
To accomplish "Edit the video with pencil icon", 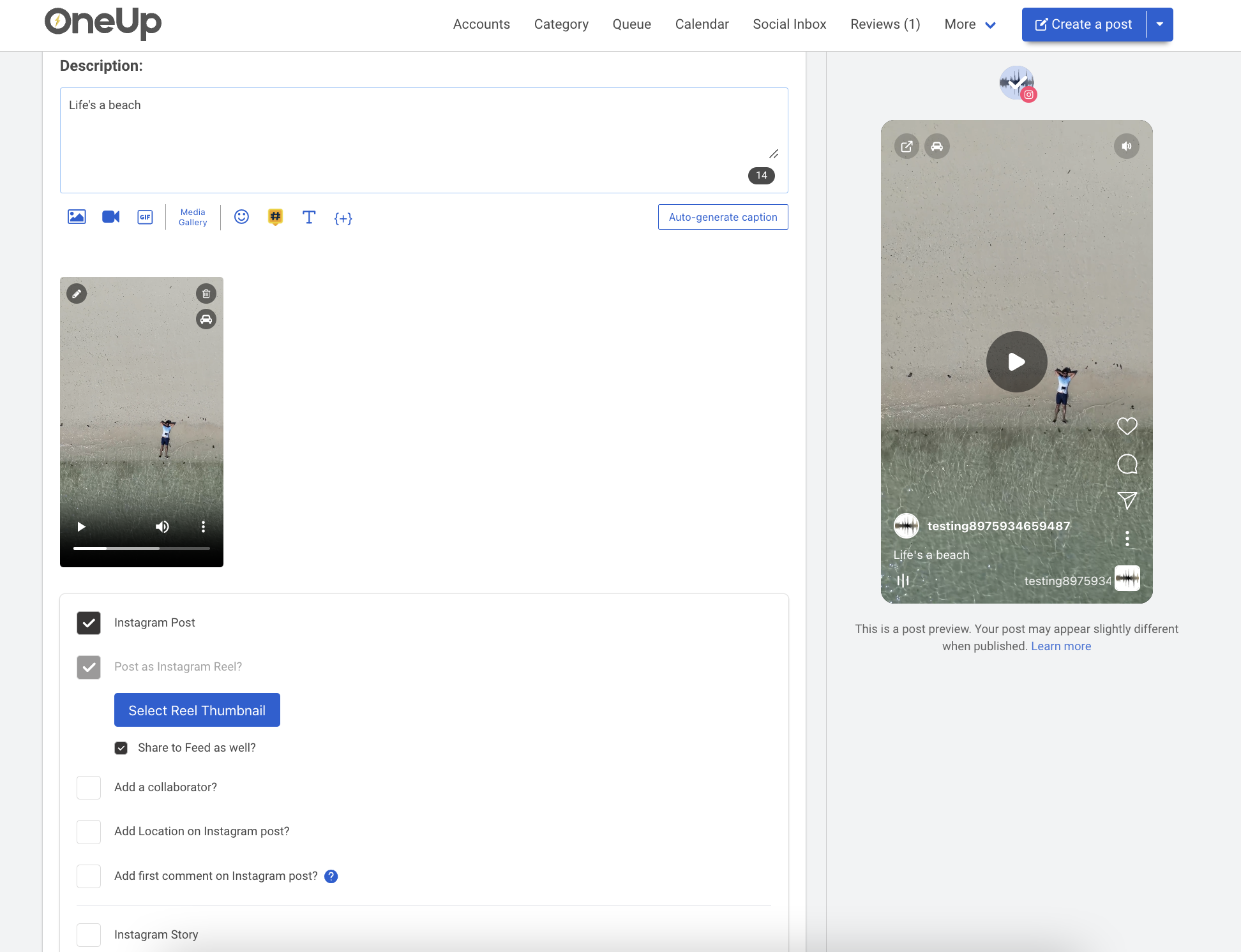I will (77, 294).
